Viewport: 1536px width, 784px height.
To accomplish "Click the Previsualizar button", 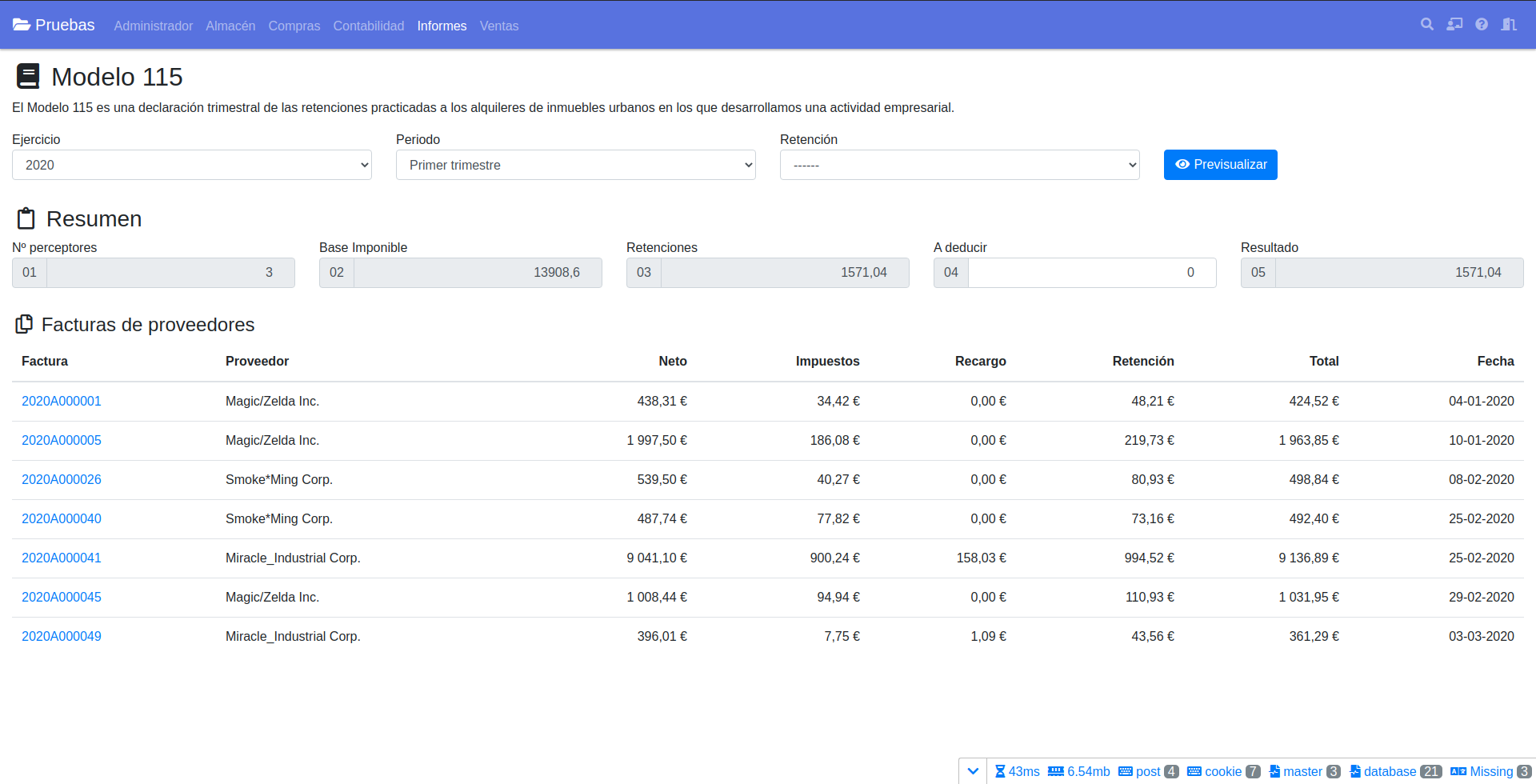I will tap(1220, 165).
